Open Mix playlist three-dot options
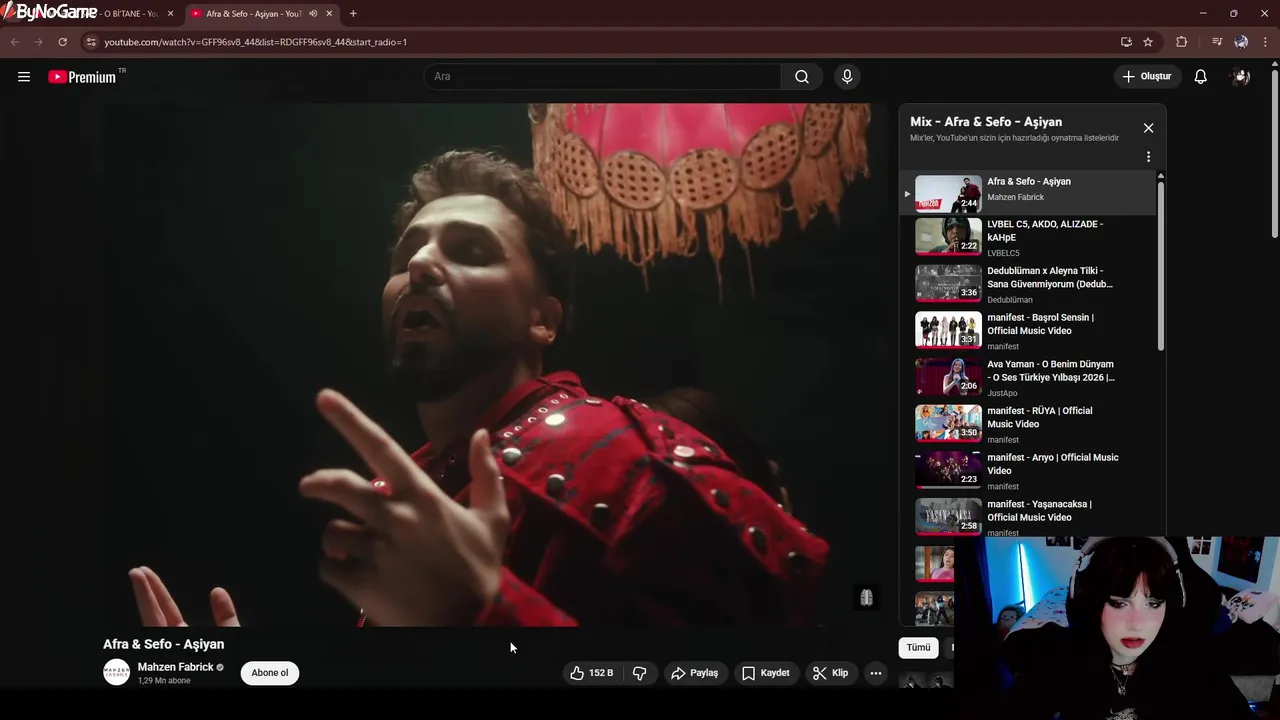This screenshot has height=720, width=1280. (1148, 157)
